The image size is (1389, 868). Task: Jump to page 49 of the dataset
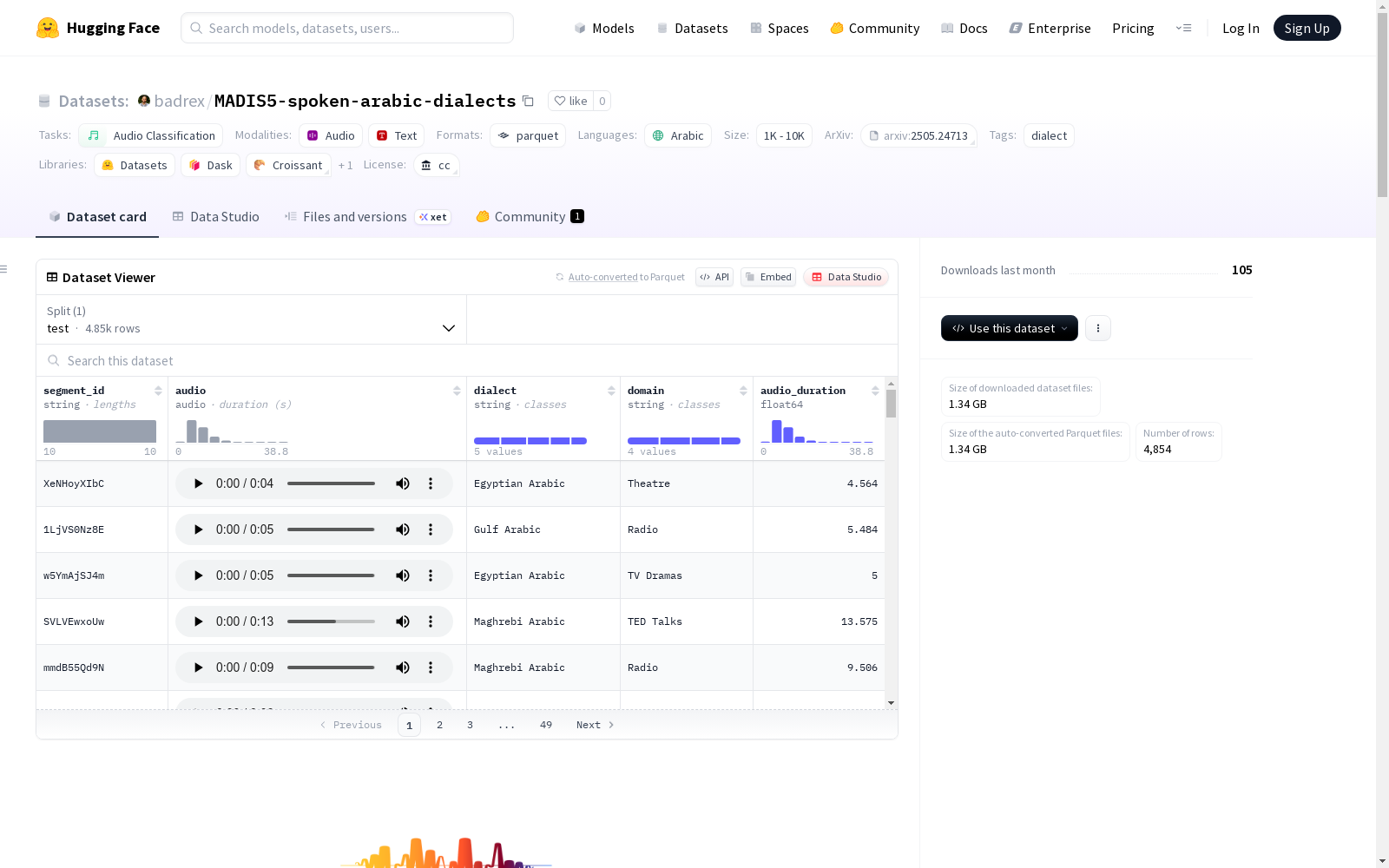point(546,725)
